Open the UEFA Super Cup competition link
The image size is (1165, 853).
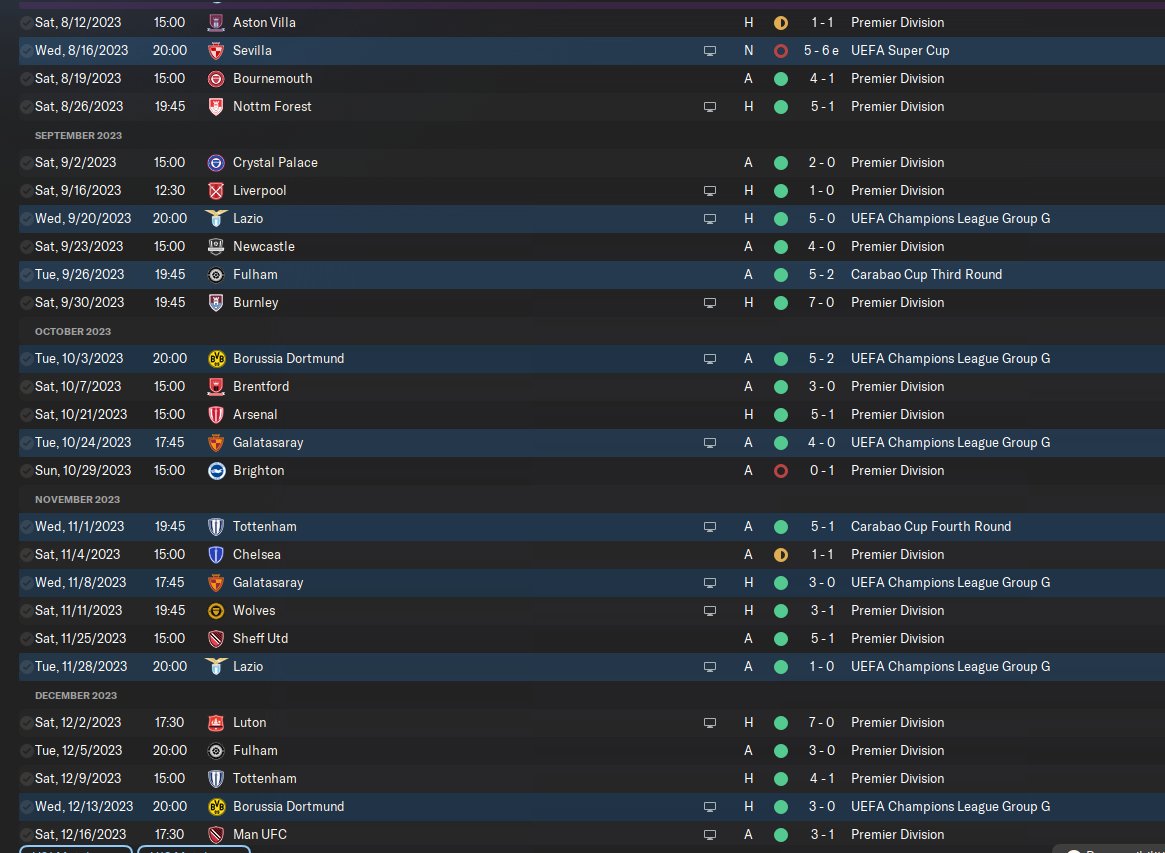click(x=899, y=50)
